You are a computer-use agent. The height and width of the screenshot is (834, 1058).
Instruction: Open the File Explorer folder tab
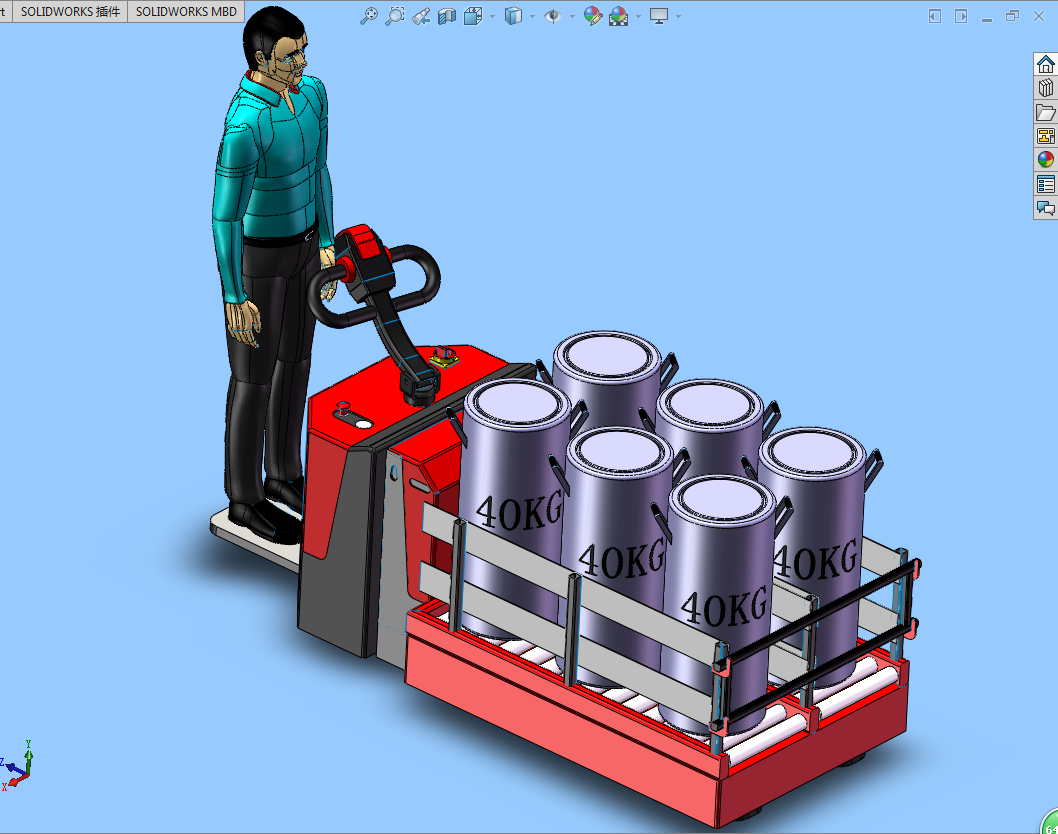(x=1046, y=112)
